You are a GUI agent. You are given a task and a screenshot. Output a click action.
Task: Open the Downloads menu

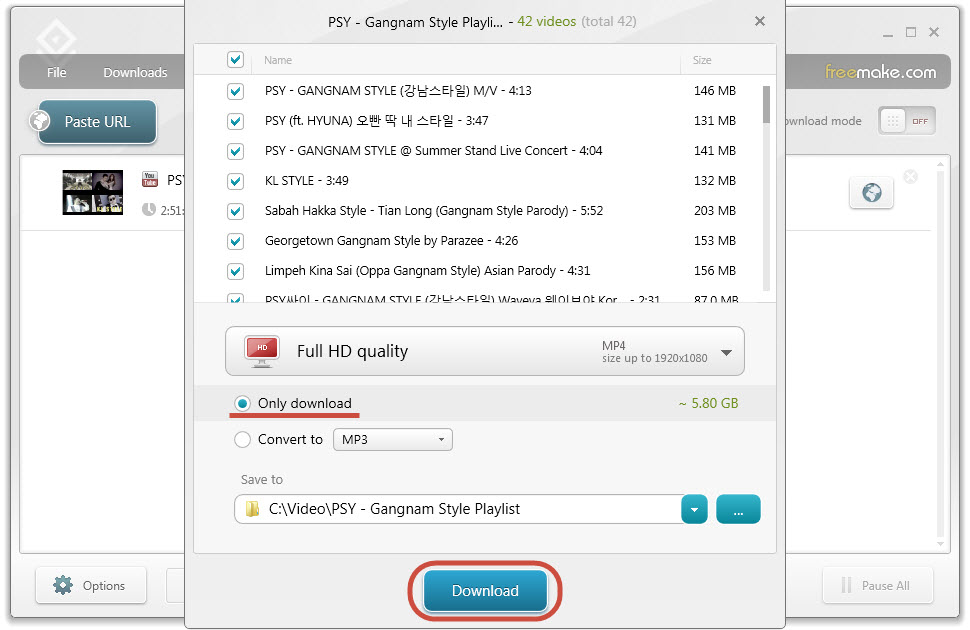click(135, 72)
